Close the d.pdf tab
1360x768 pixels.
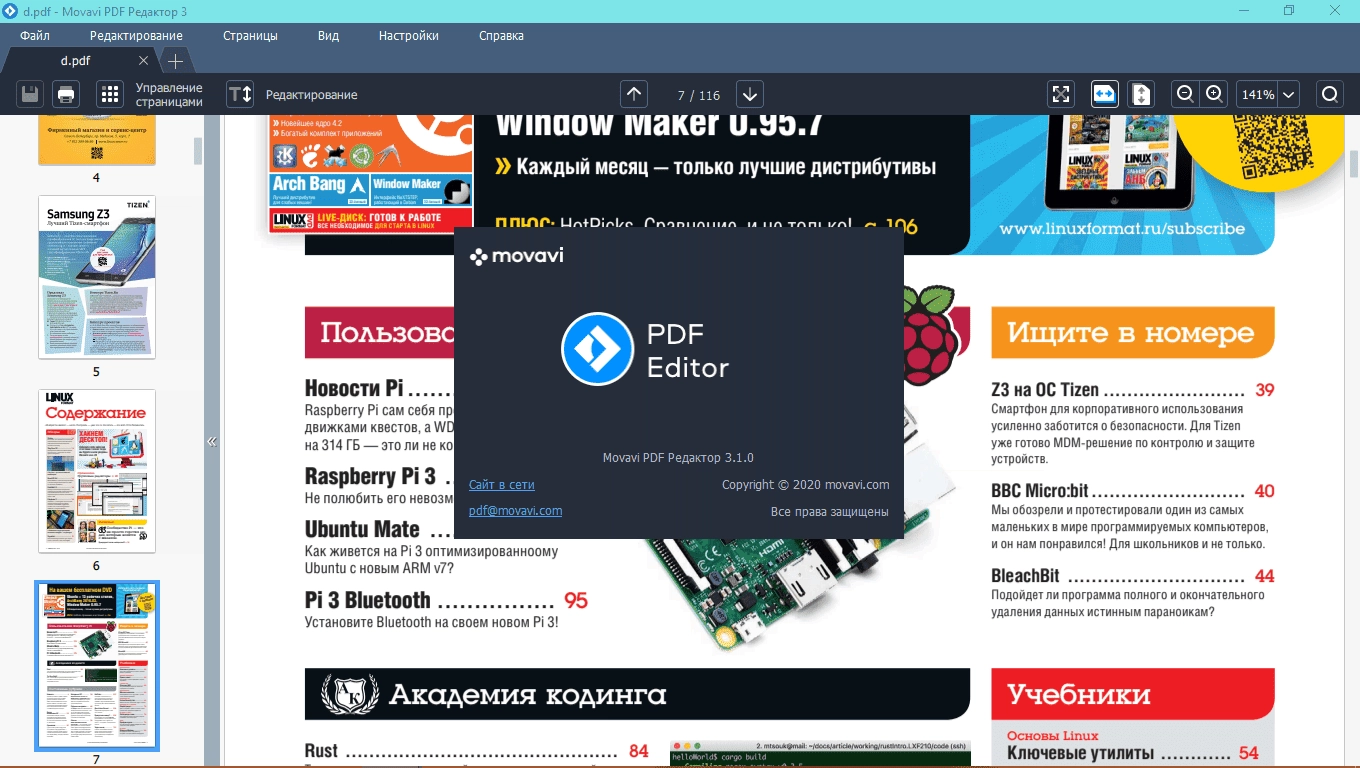pos(143,61)
